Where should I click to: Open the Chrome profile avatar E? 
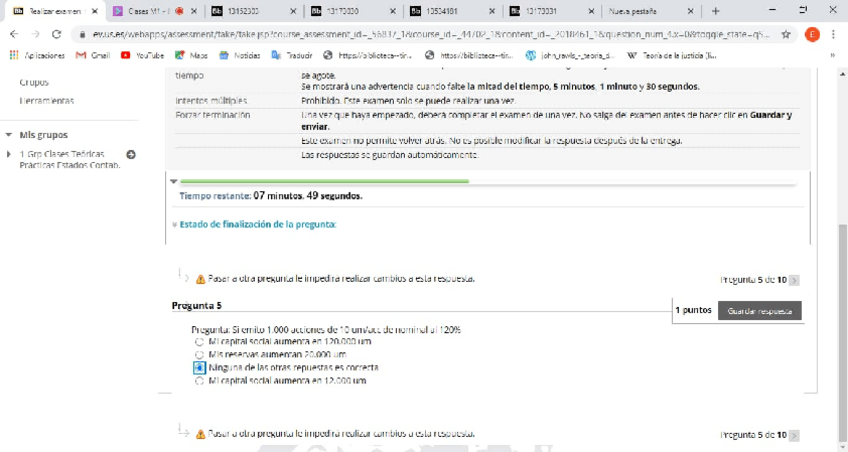tap(812, 34)
